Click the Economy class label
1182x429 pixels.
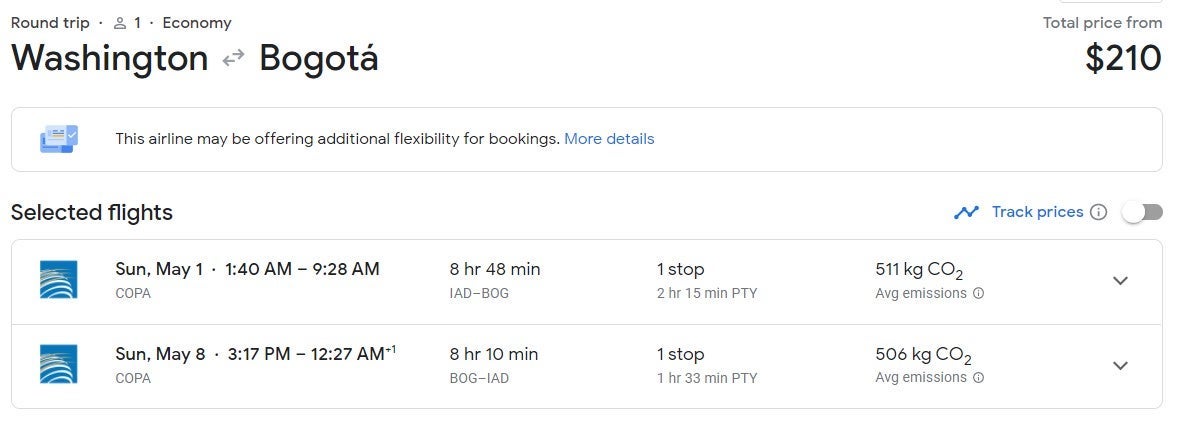click(197, 23)
